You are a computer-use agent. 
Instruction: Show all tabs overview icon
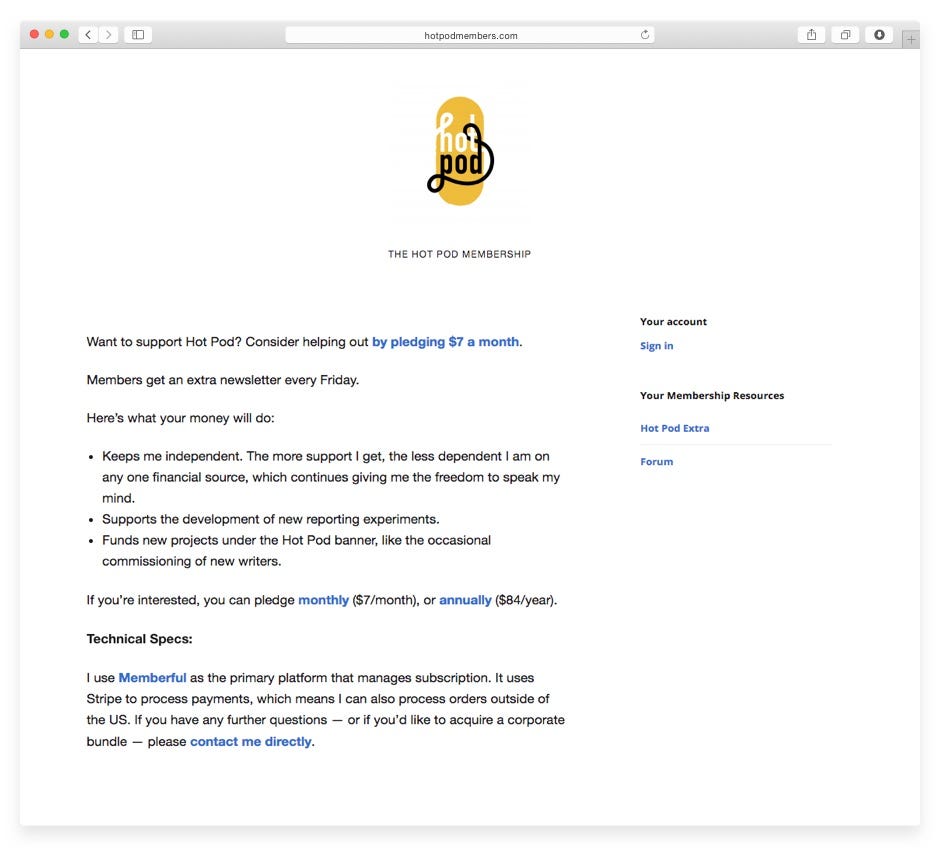coord(845,35)
